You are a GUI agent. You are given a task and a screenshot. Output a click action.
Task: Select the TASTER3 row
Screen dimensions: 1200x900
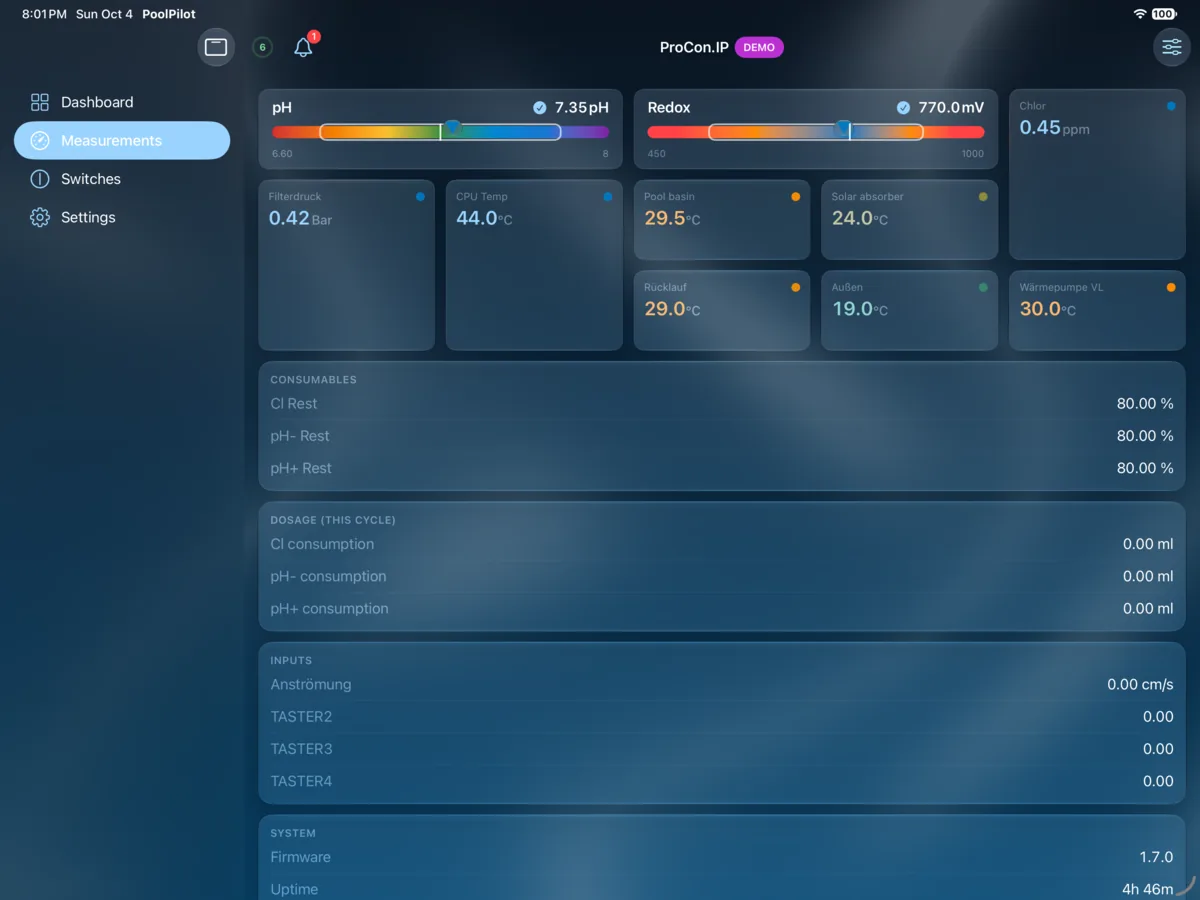pos(722,749)
